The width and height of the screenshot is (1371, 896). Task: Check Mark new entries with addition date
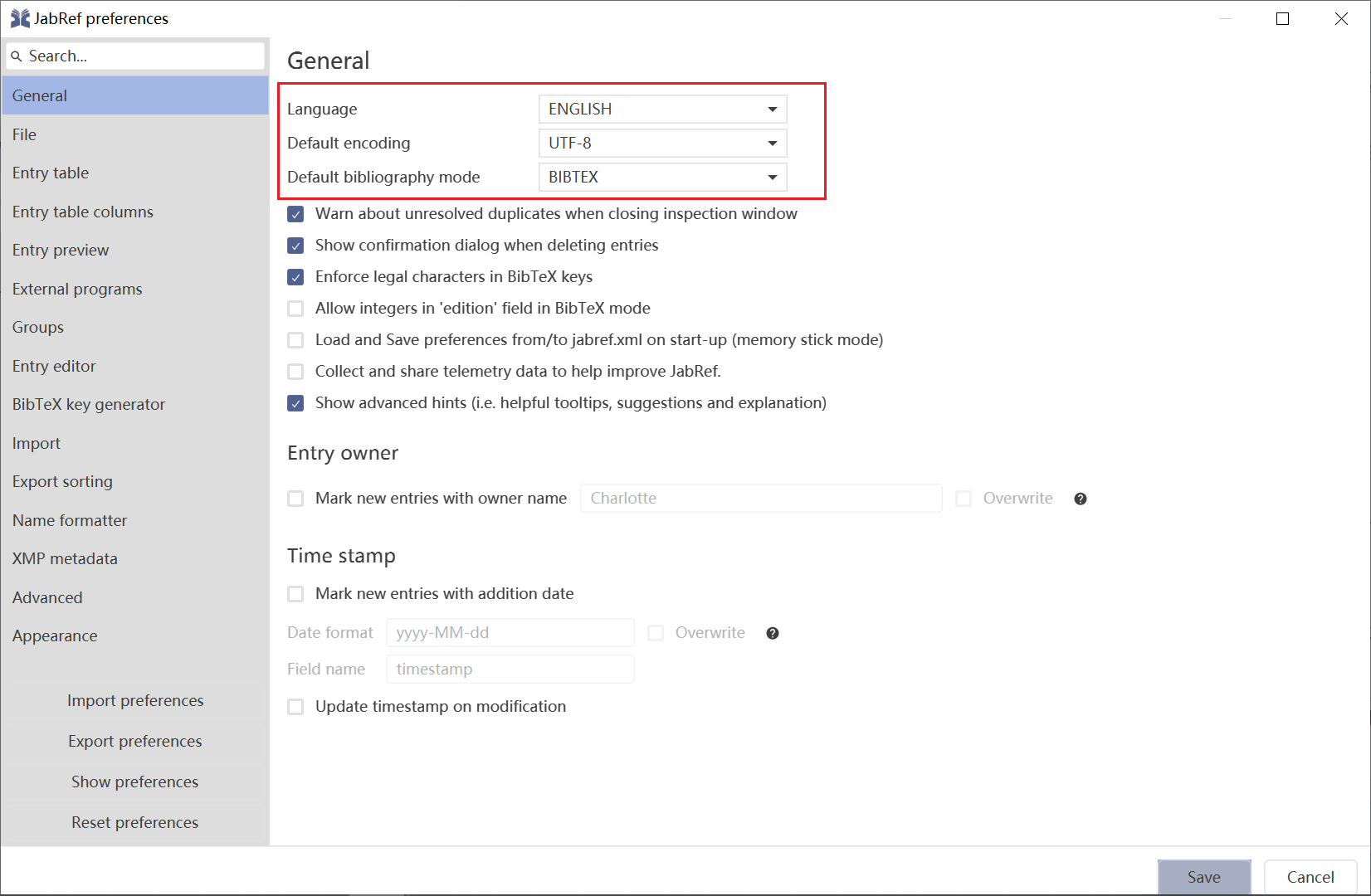295,594
